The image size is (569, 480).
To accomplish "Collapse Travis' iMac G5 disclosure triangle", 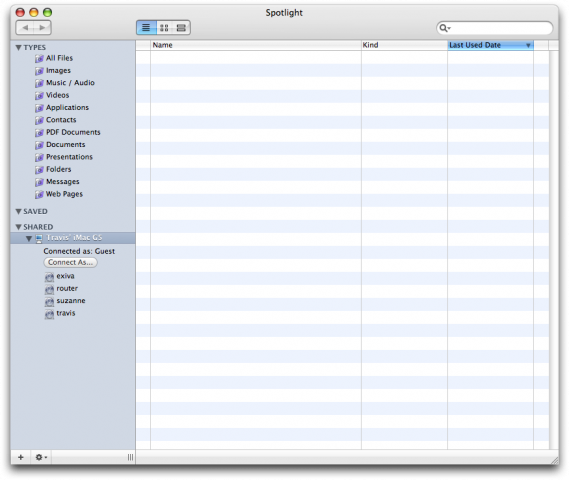I will [29, 238].
